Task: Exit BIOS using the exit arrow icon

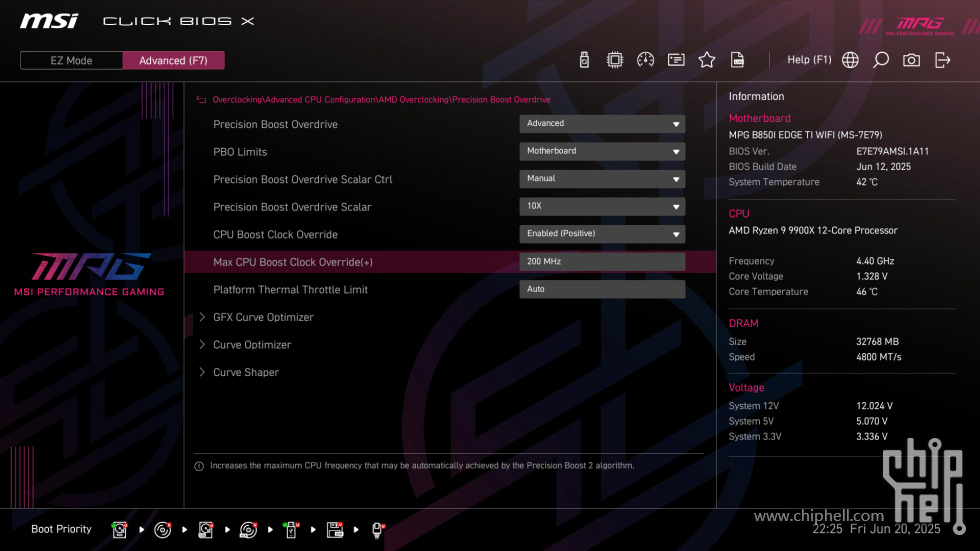Action: click(x=942, y=60)
